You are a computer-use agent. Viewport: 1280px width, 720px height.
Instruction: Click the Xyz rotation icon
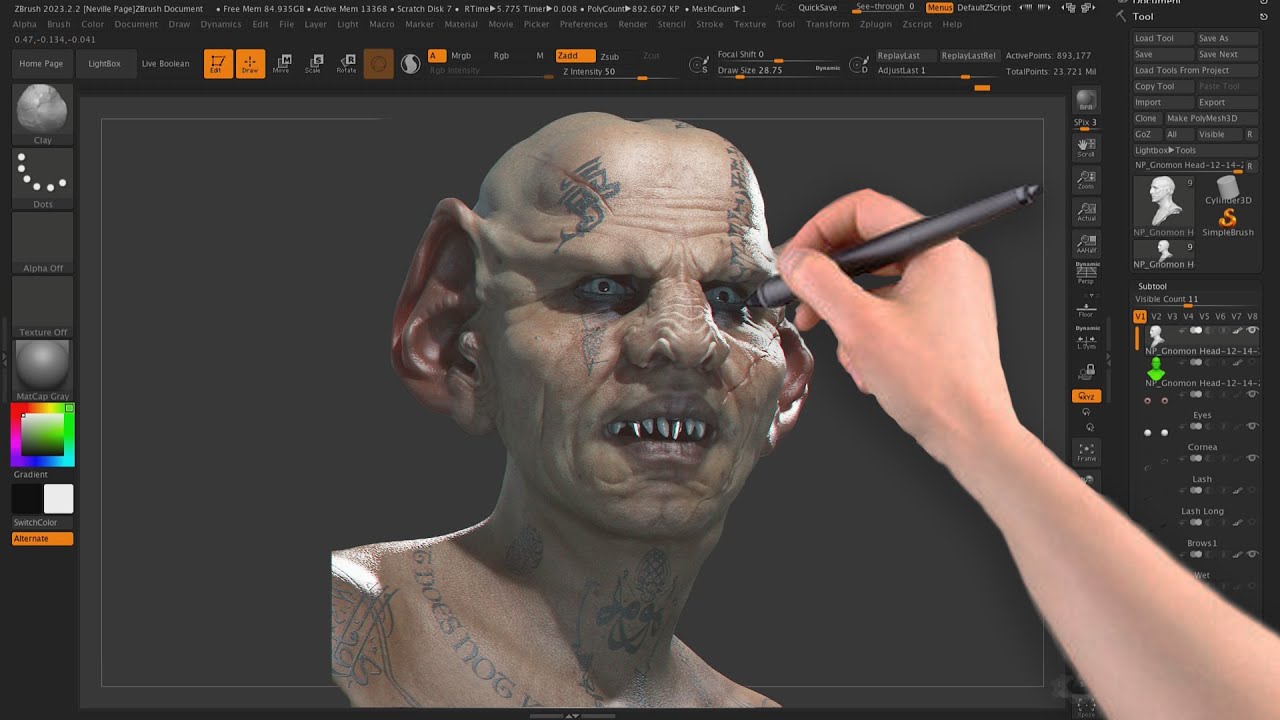[1086, 396]
